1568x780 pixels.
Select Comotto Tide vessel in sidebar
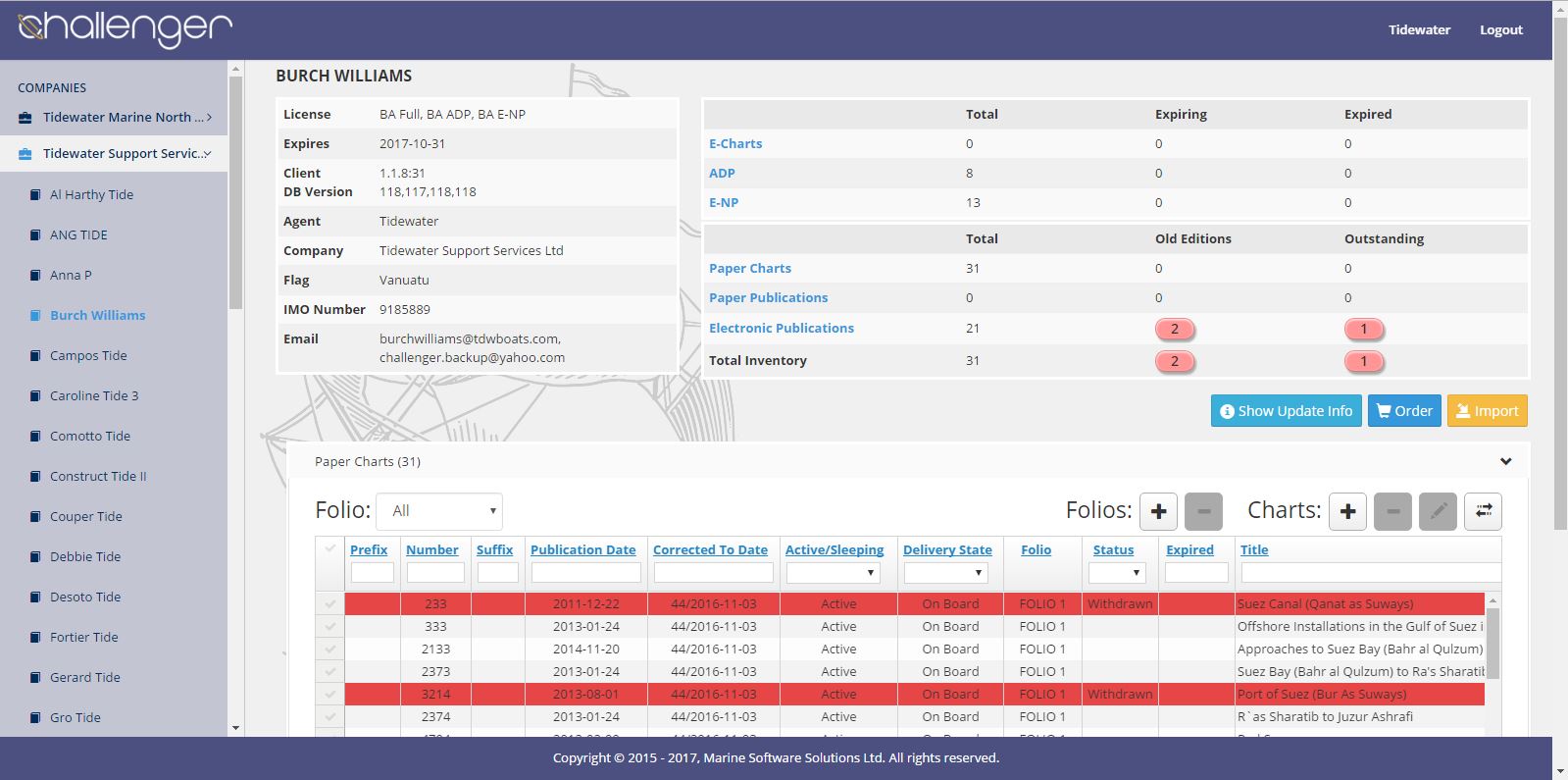click(90, 437)
